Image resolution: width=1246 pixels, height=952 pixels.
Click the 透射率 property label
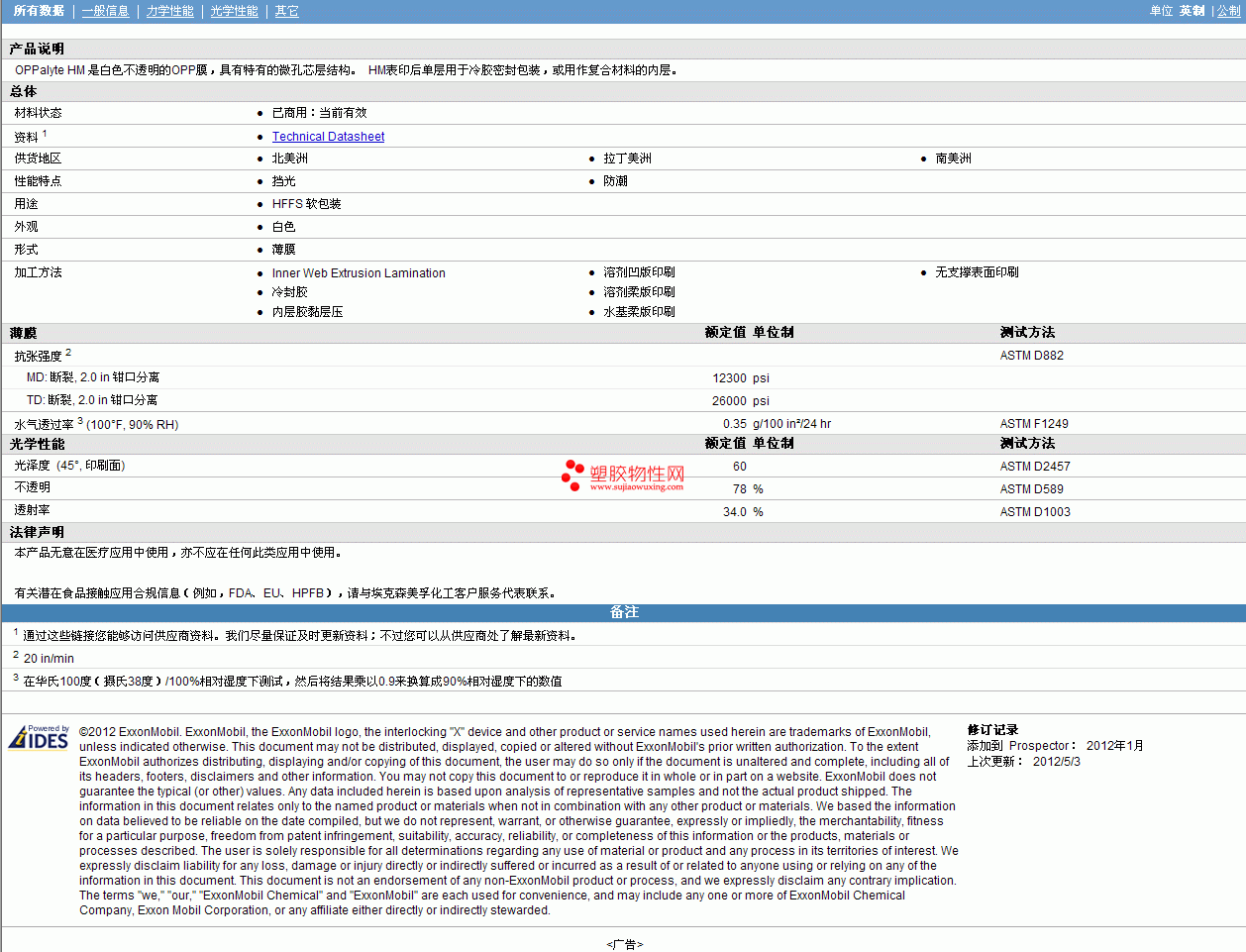tap(33, 510)
